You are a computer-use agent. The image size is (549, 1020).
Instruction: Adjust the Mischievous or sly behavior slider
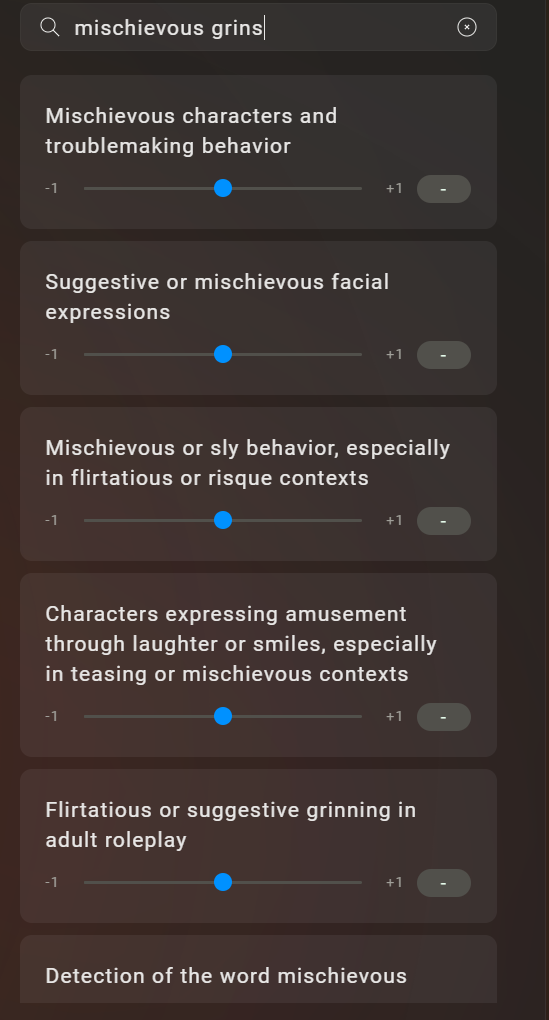tap(223, 520)
